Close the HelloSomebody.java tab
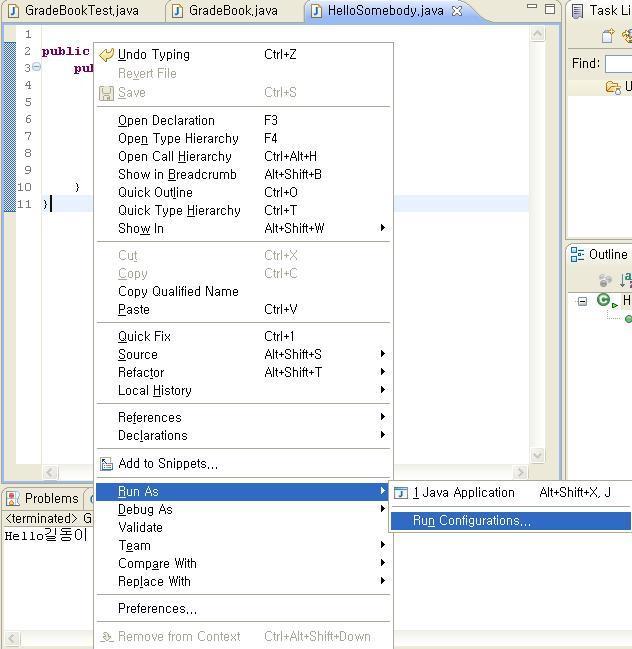The width and height of the screenshot is (632, 649). coord(457,11)
